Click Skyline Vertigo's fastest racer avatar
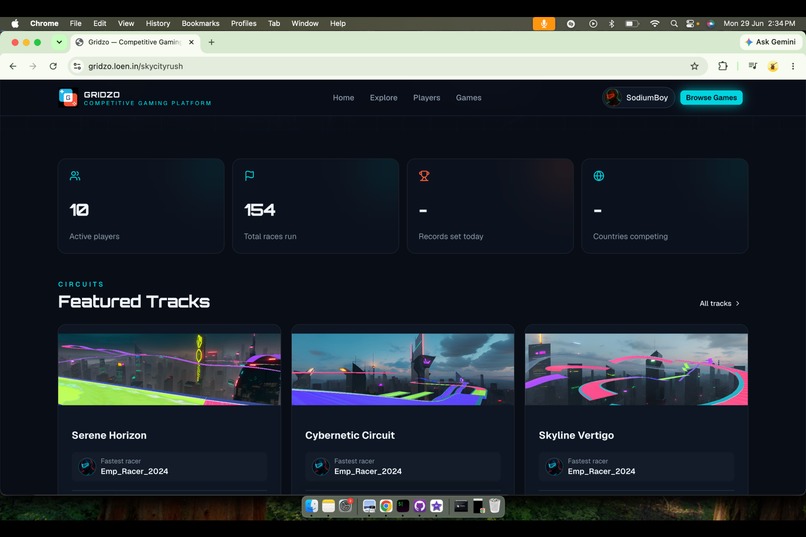This screenshot has width=806, height=537. point(554,467)
